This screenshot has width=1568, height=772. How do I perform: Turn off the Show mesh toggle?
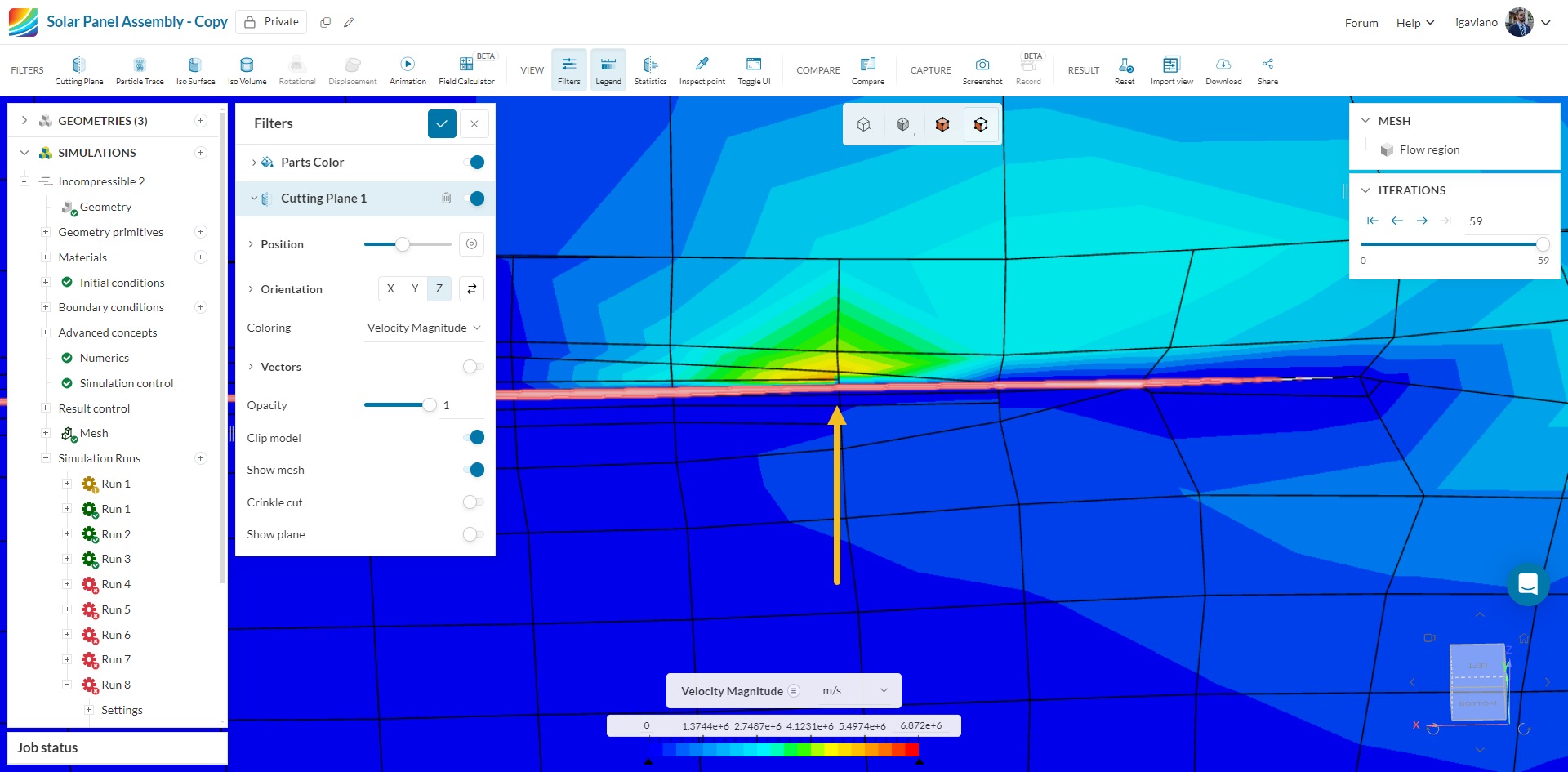click(x=474, y=470)
